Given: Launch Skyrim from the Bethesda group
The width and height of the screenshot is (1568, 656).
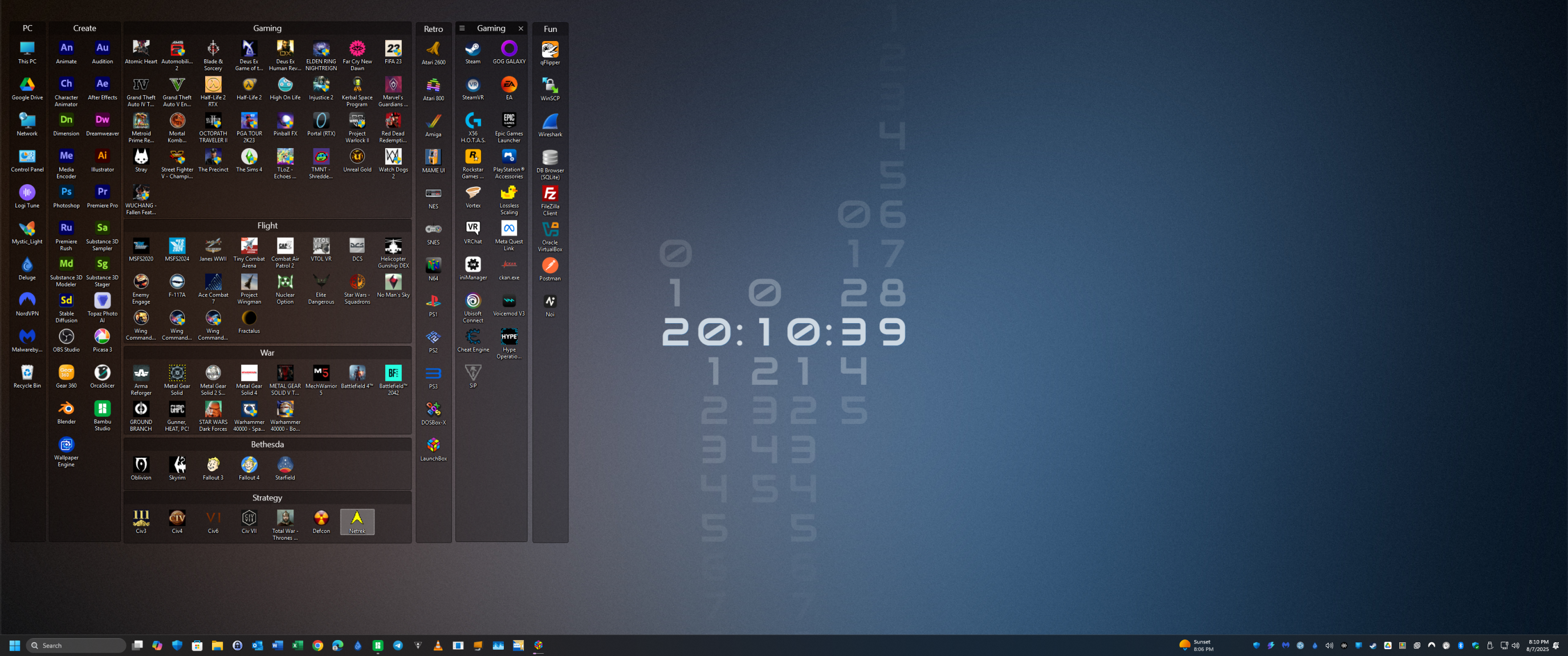Looking at the screenshot, I should pyautogui.click(x=177, y=468).
